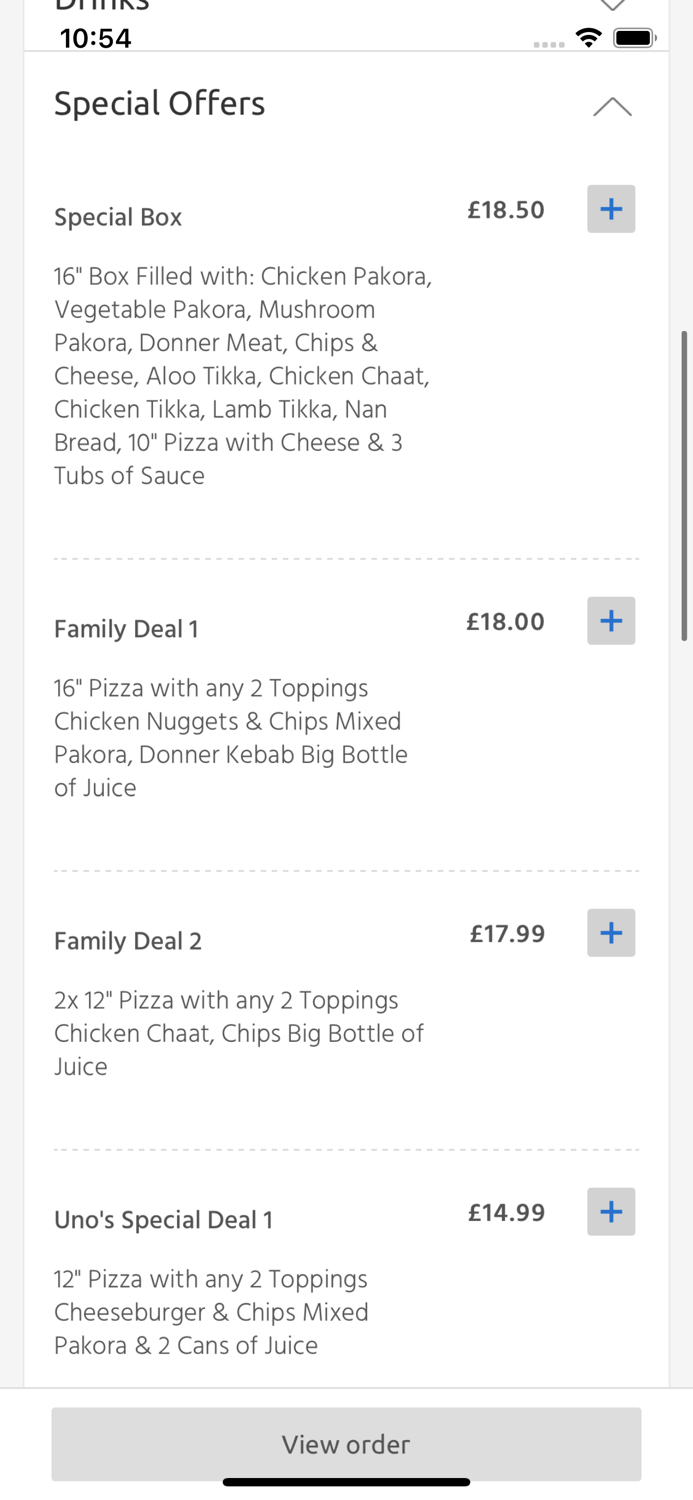
Task: Tap the battery icon in the status bar
Action: click(634, 38)
